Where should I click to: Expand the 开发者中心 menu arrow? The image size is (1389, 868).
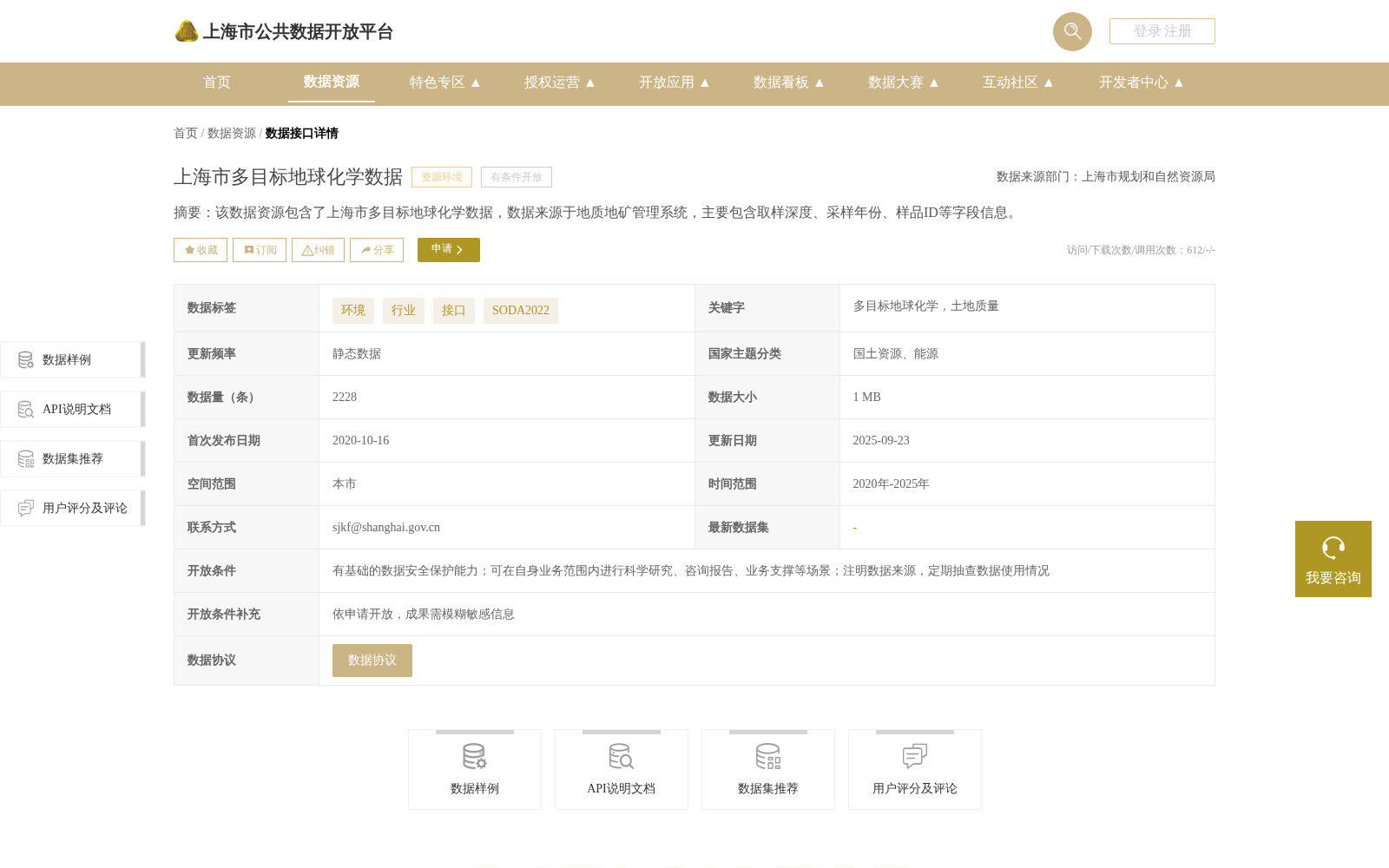(x=1179, y=82)
